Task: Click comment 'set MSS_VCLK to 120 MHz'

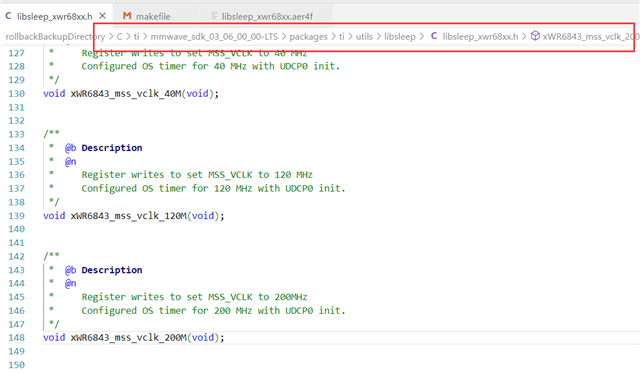Action: [249, 175]
